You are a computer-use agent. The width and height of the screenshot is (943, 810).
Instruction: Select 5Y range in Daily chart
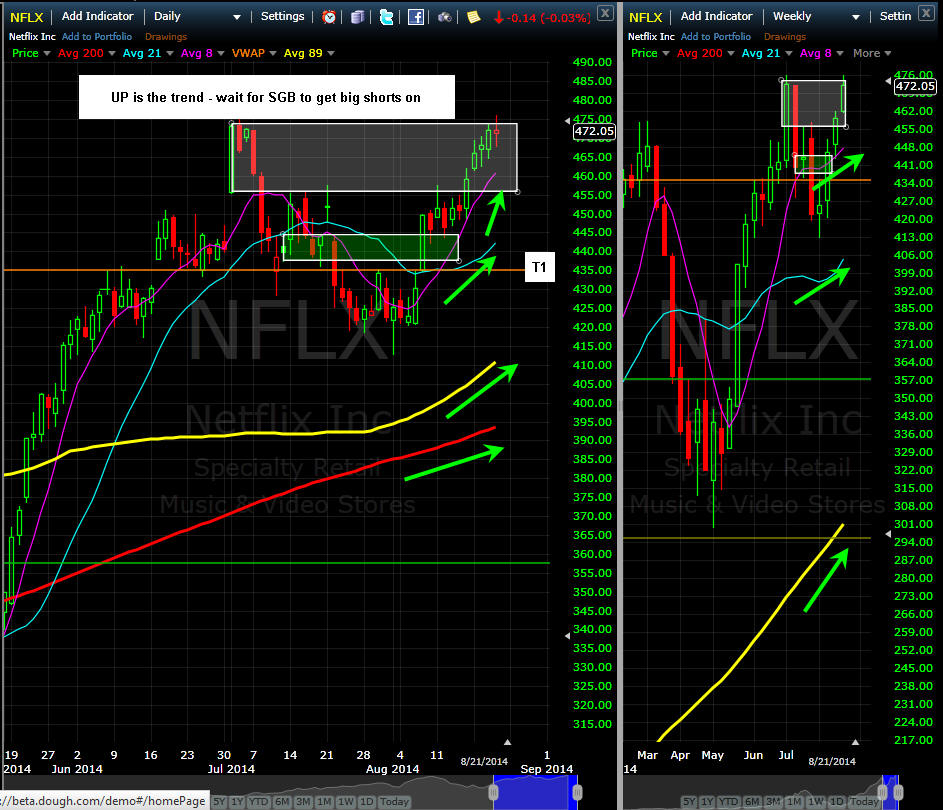coord(219,802)
